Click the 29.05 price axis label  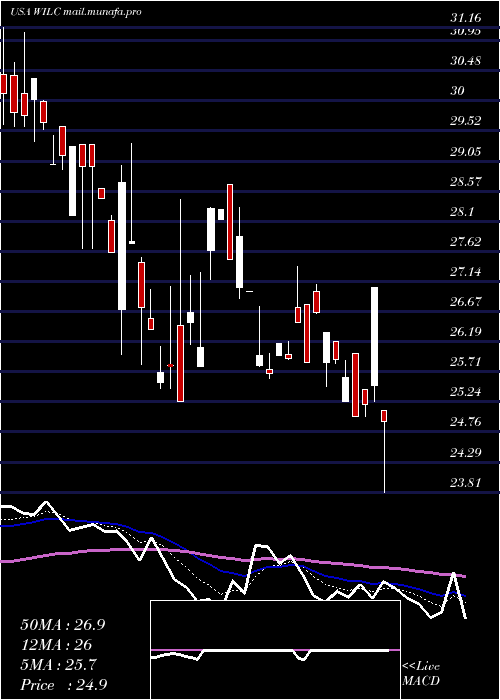point(466,152)
